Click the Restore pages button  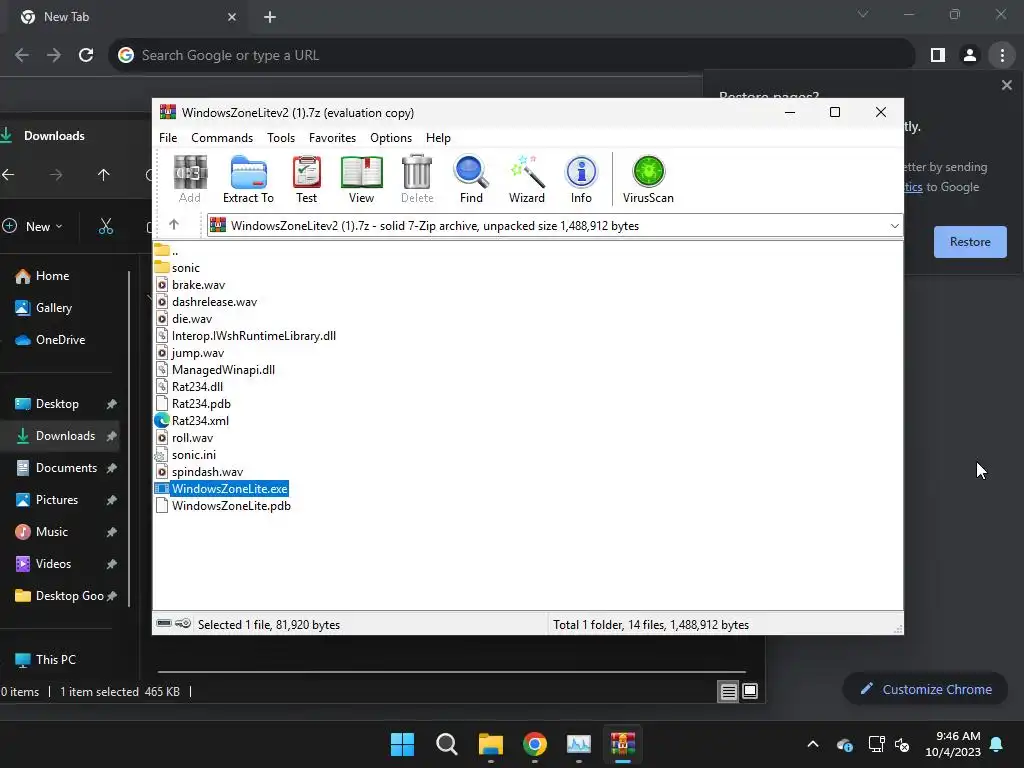(x=970, y=242)
